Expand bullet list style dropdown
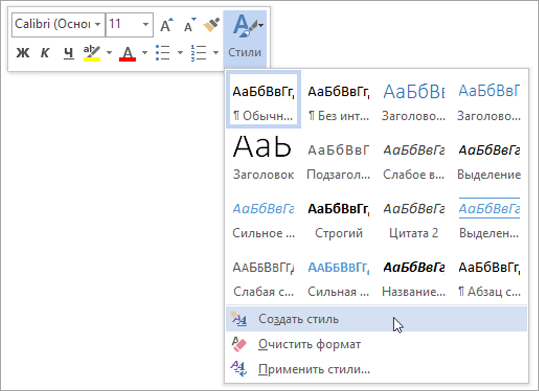 pos(180,53)
